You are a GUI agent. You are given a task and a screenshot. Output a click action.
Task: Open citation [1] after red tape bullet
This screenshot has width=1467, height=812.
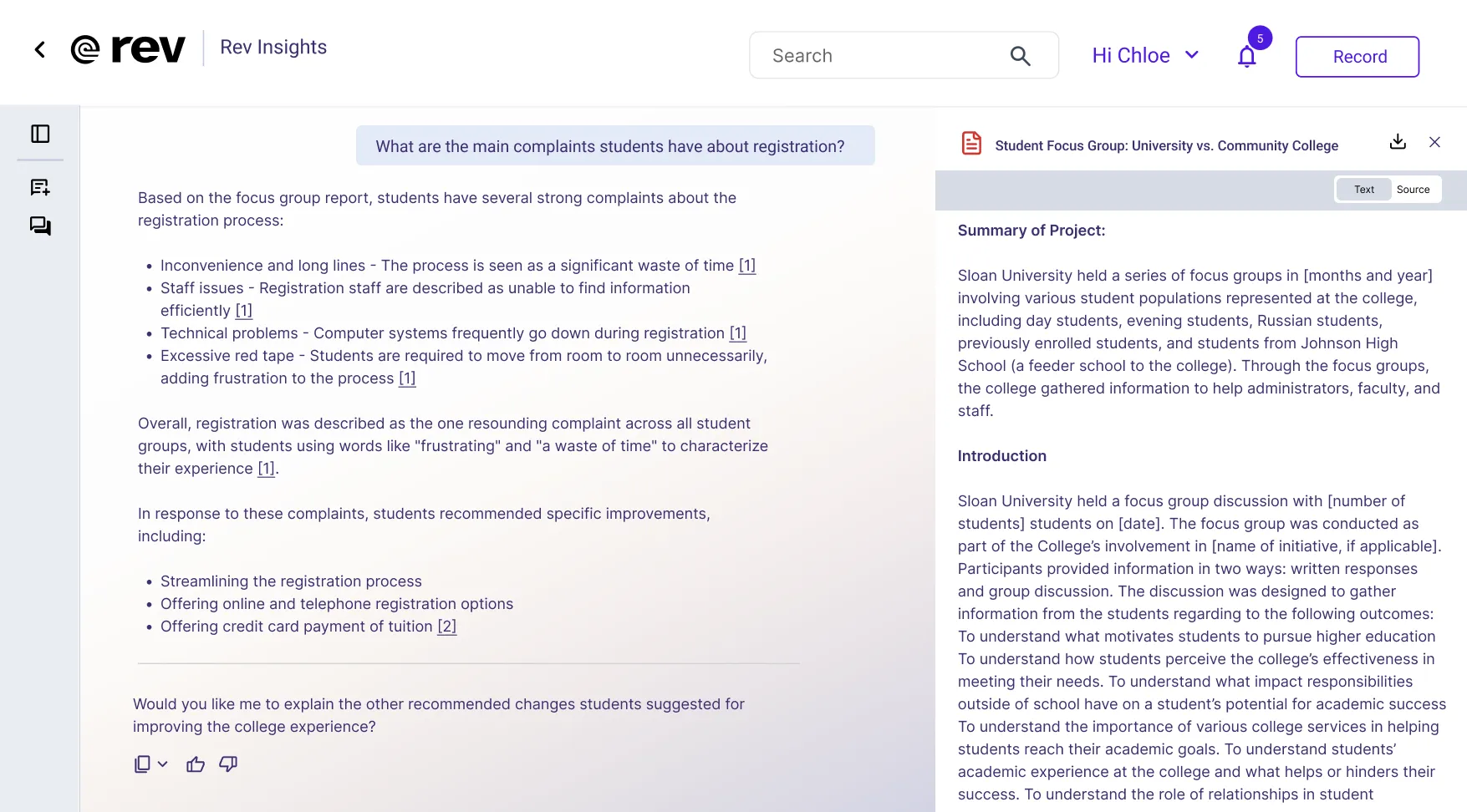click(x=407, y=378)
